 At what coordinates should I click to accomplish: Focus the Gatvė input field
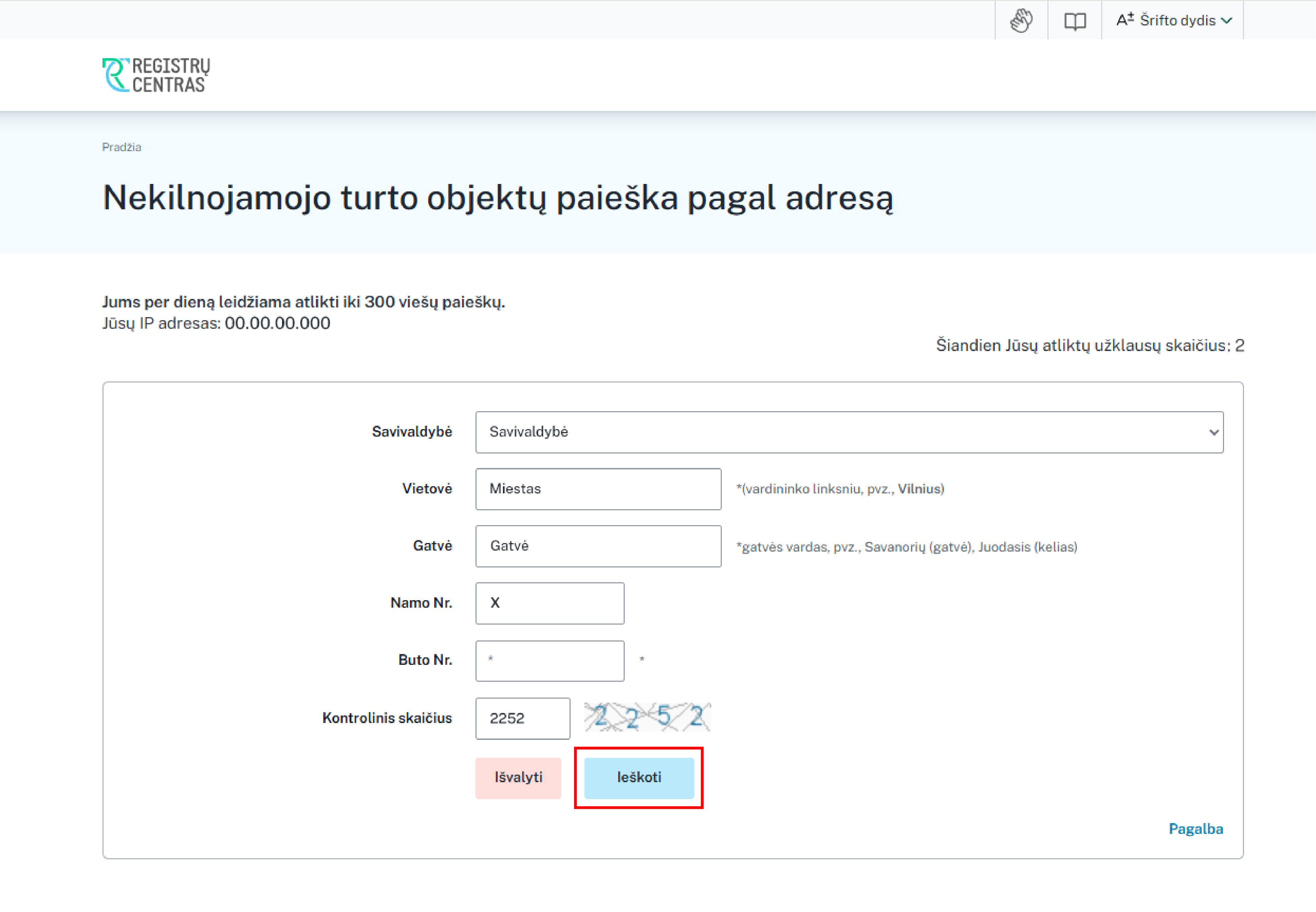click(x=598, y=546)
